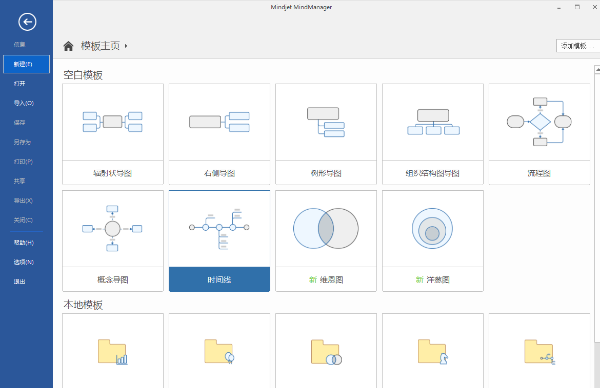This screenshot has height=388, width=600.
Task: Minimize the MindManager window
Action: pyautogui.click(x=559, y=8)
